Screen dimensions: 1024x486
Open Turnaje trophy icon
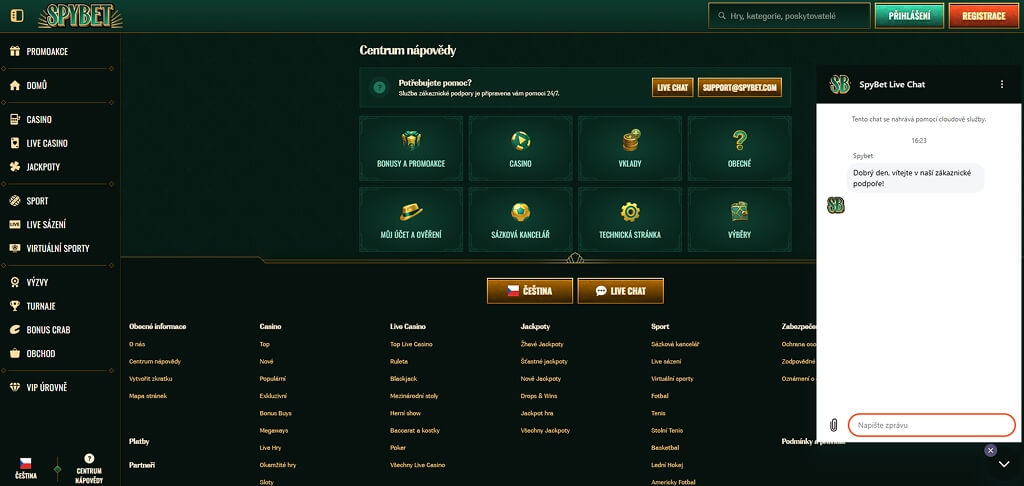tap(15, 306)
